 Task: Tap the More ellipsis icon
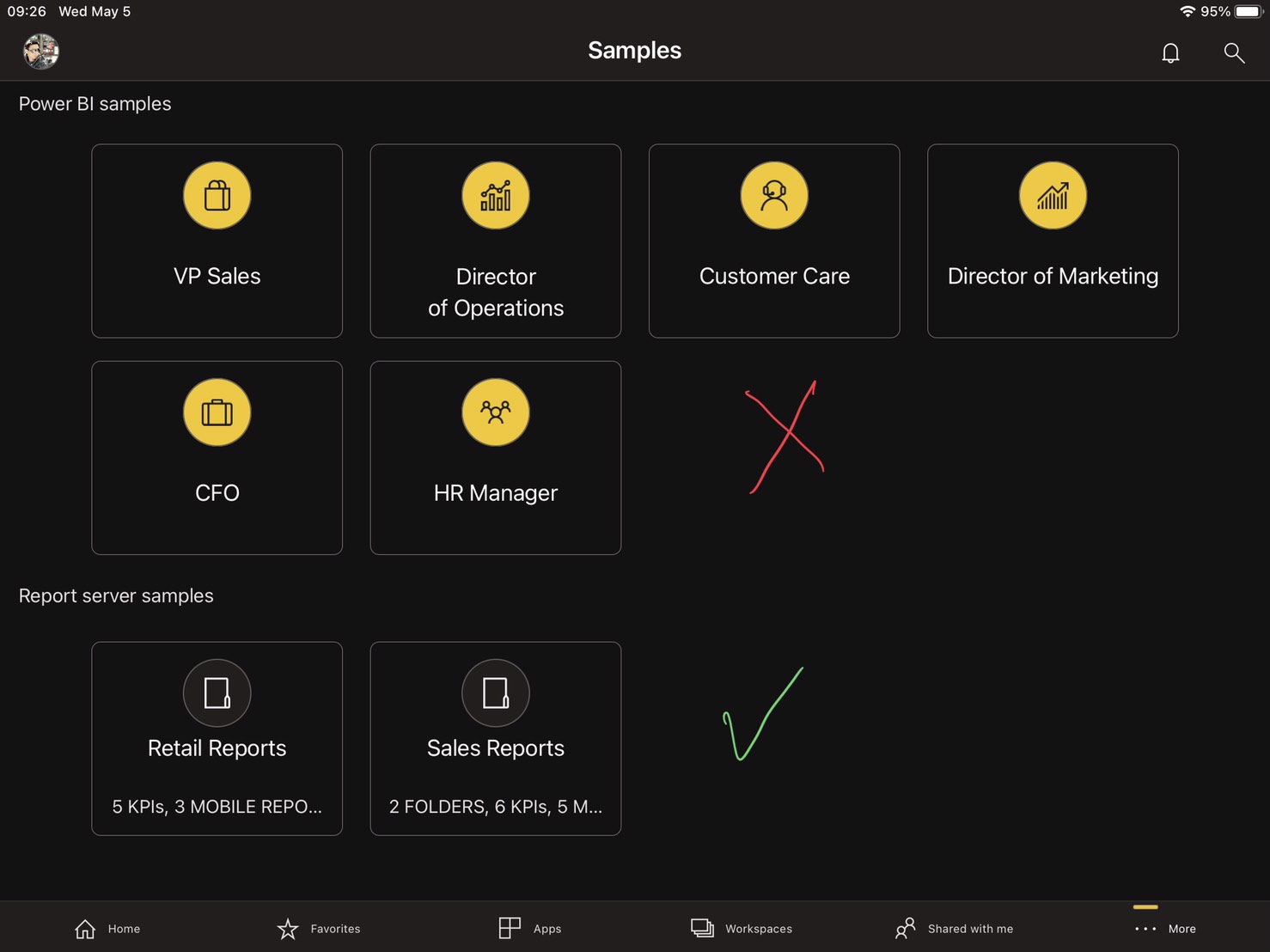(1145, 929)
